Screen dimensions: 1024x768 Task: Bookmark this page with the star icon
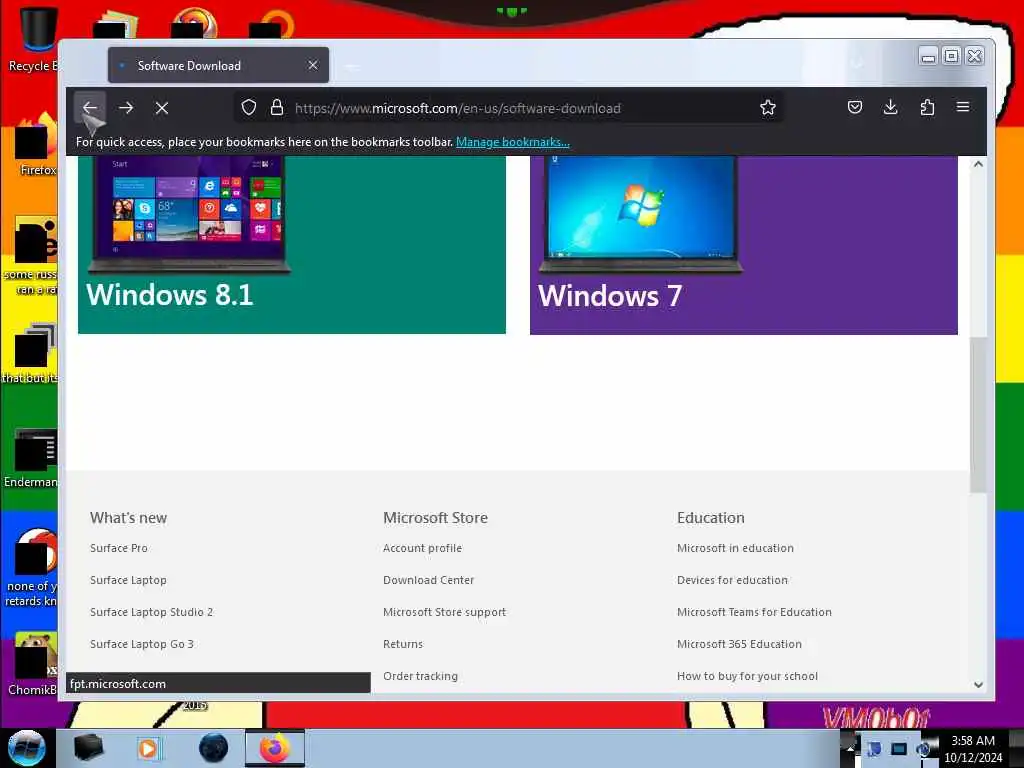click(768, 108)
